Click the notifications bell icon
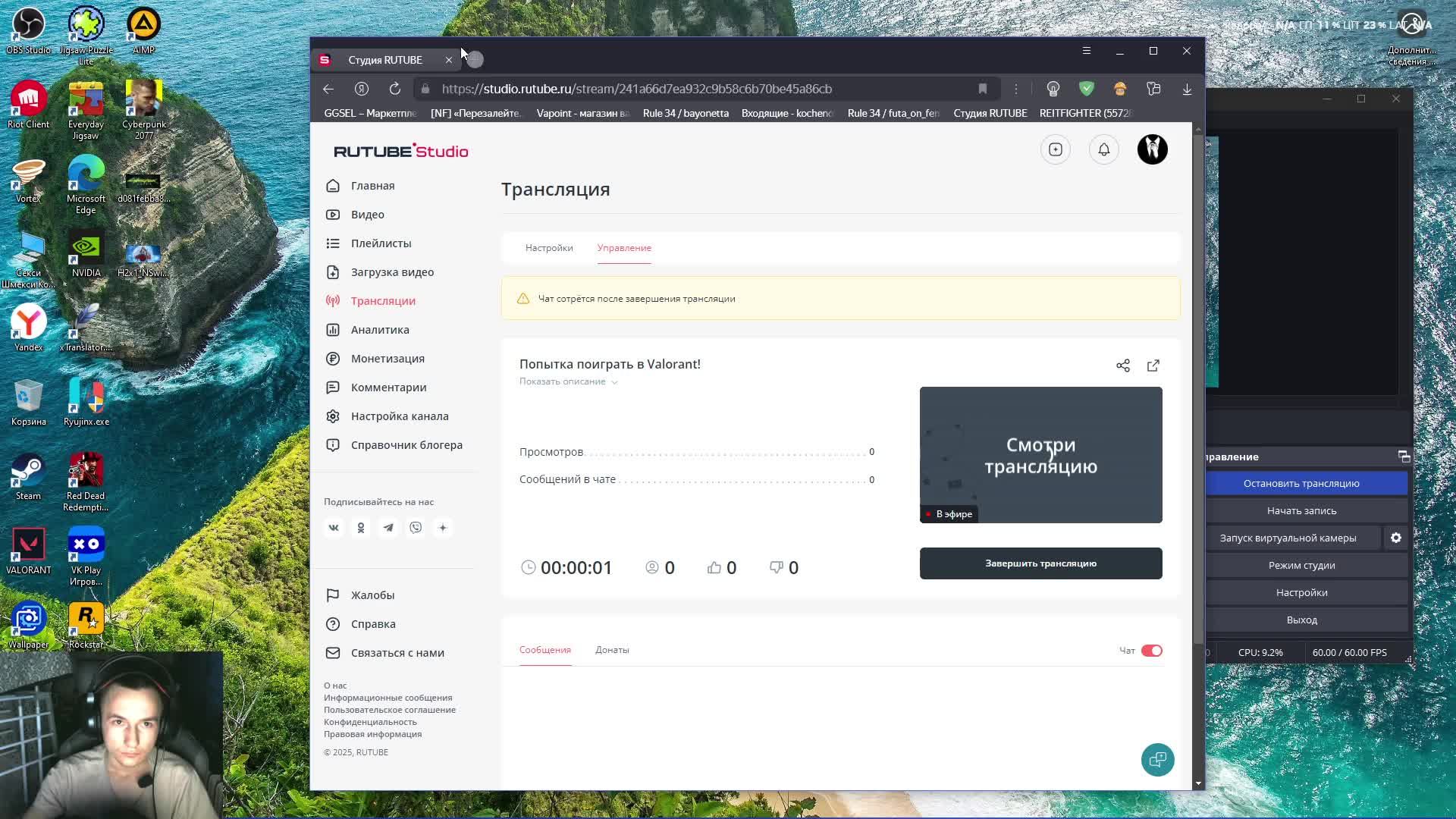Image resolution: width=1456 pixels, height=819 pixels. click(1104, 149)
